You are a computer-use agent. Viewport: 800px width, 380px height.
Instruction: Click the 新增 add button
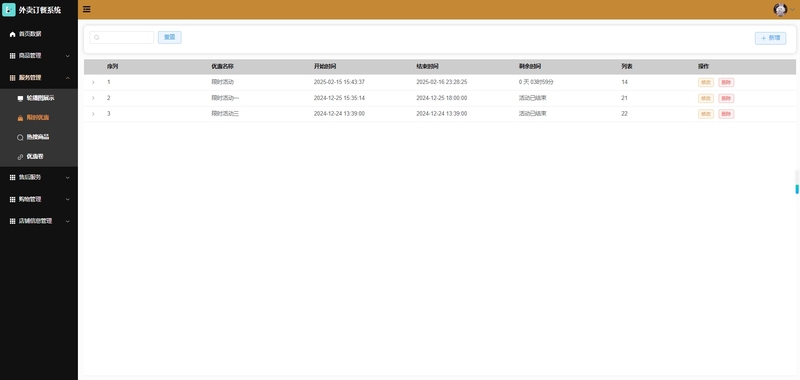[770, 38]
